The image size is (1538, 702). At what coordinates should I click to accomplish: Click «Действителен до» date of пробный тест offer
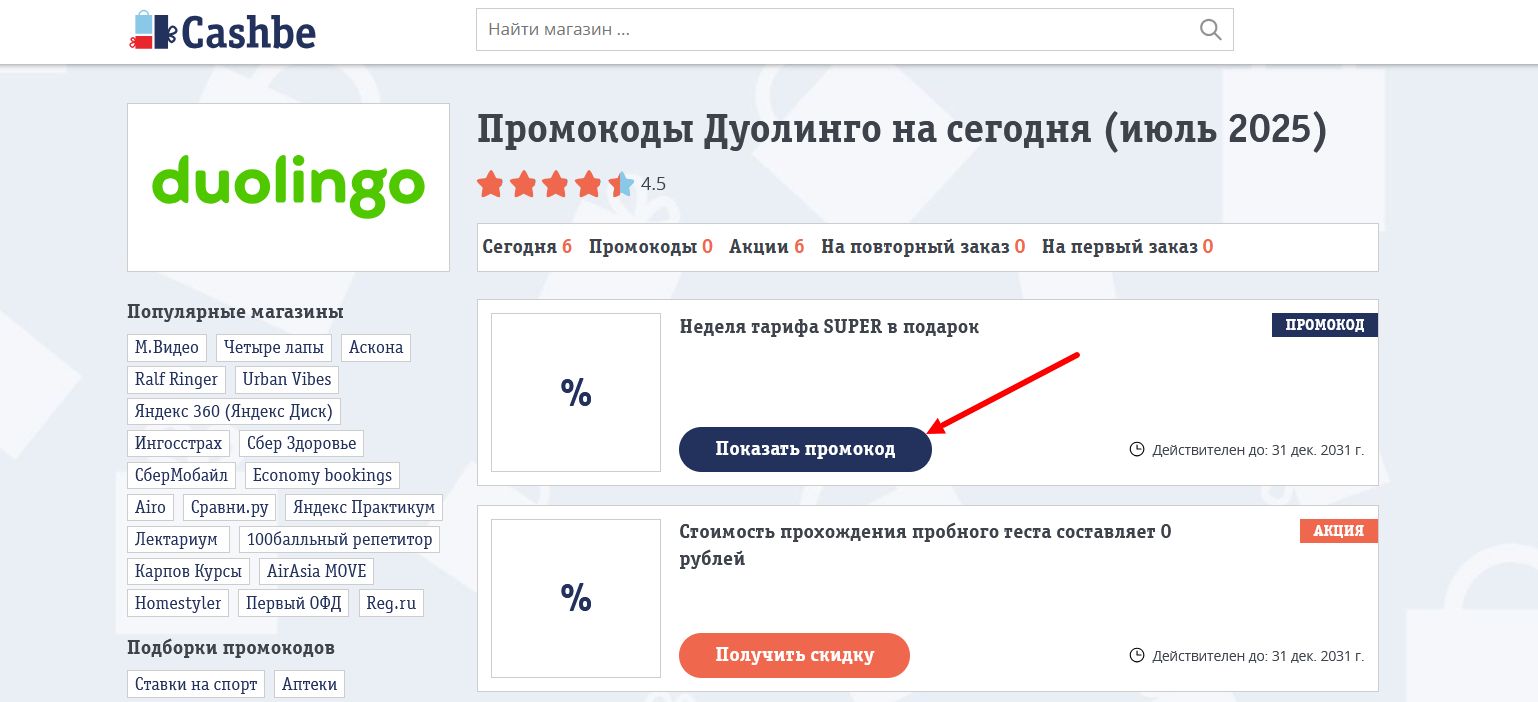pyautogui.click(x=1258, y=656)
